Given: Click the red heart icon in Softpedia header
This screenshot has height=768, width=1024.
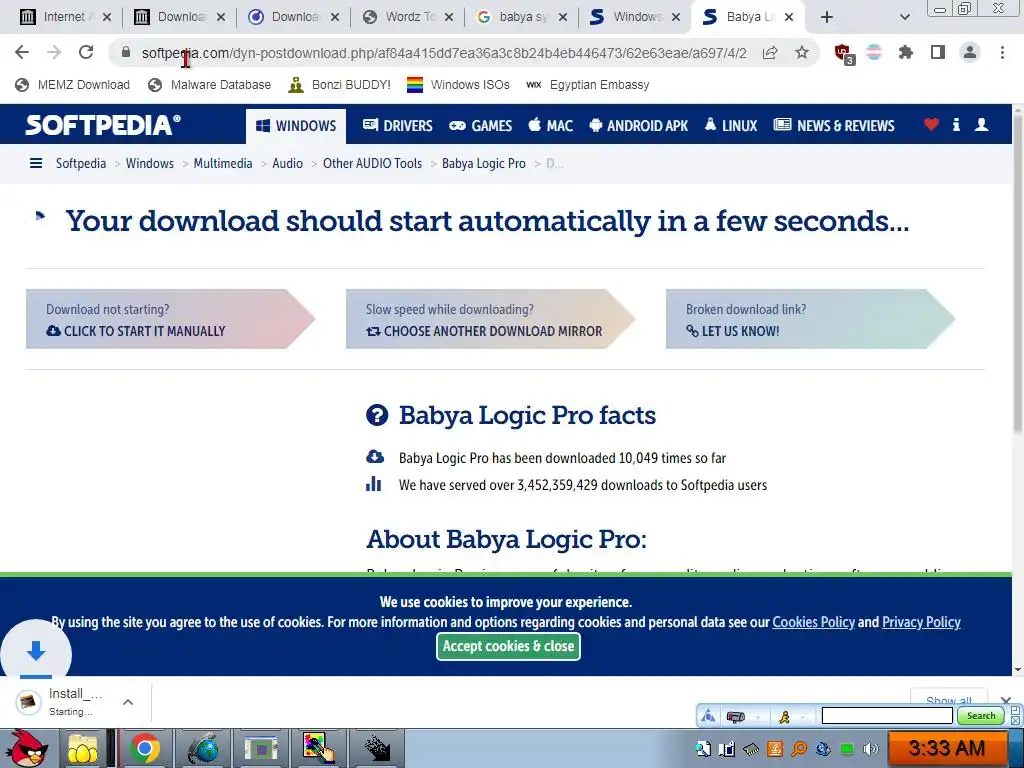Looking at the screenshot, I should coord(931,125).
